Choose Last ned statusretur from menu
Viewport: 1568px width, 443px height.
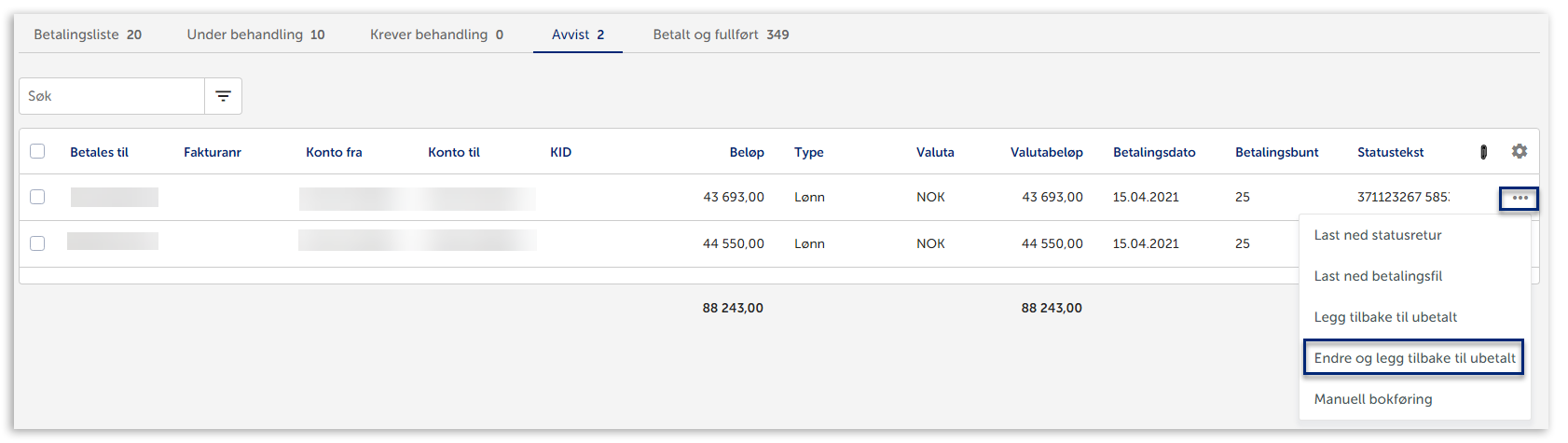[x=1377, y=235]
